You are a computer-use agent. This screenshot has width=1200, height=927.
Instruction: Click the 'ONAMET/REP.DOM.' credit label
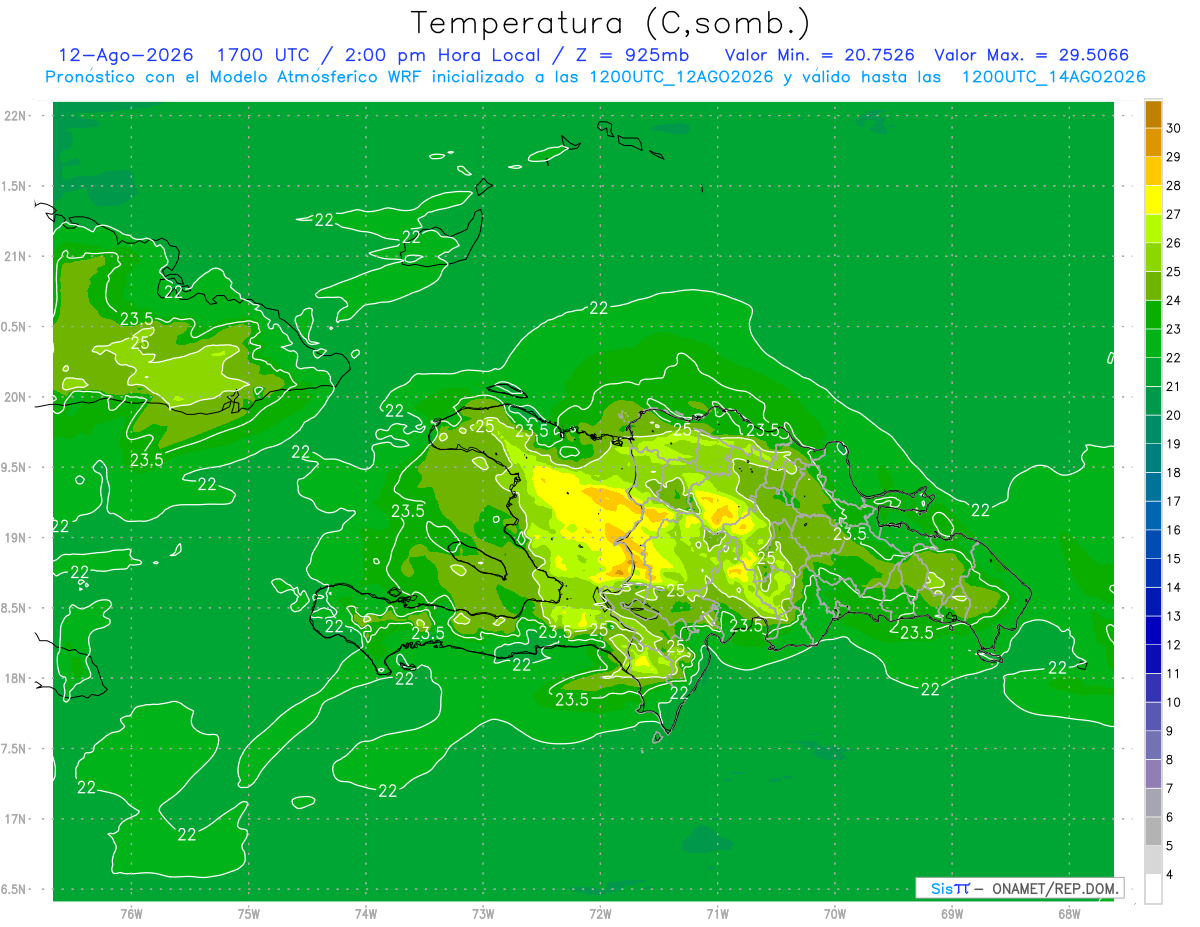pos(1055,888)
